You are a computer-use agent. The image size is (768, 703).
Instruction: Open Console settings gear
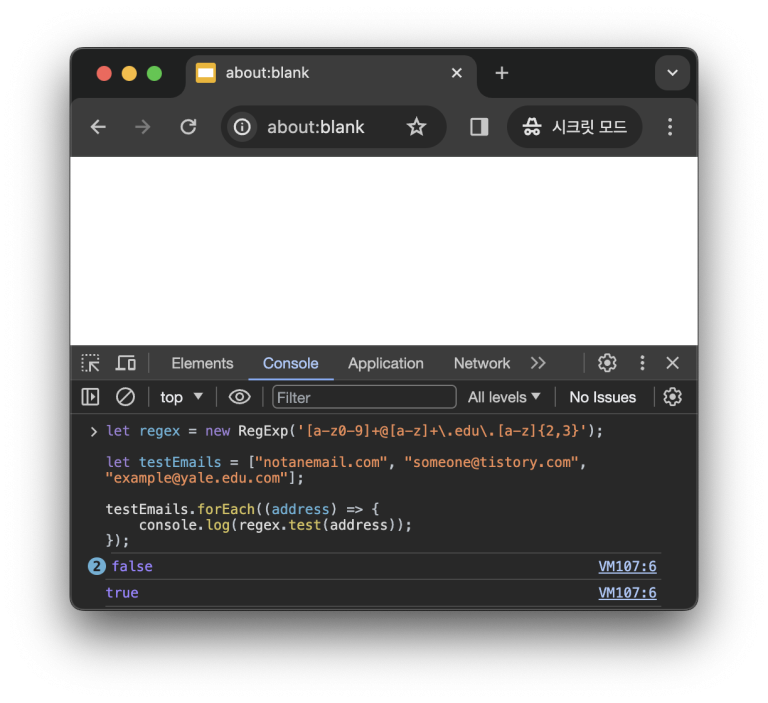pyautogui.click(x=672, y=397)
